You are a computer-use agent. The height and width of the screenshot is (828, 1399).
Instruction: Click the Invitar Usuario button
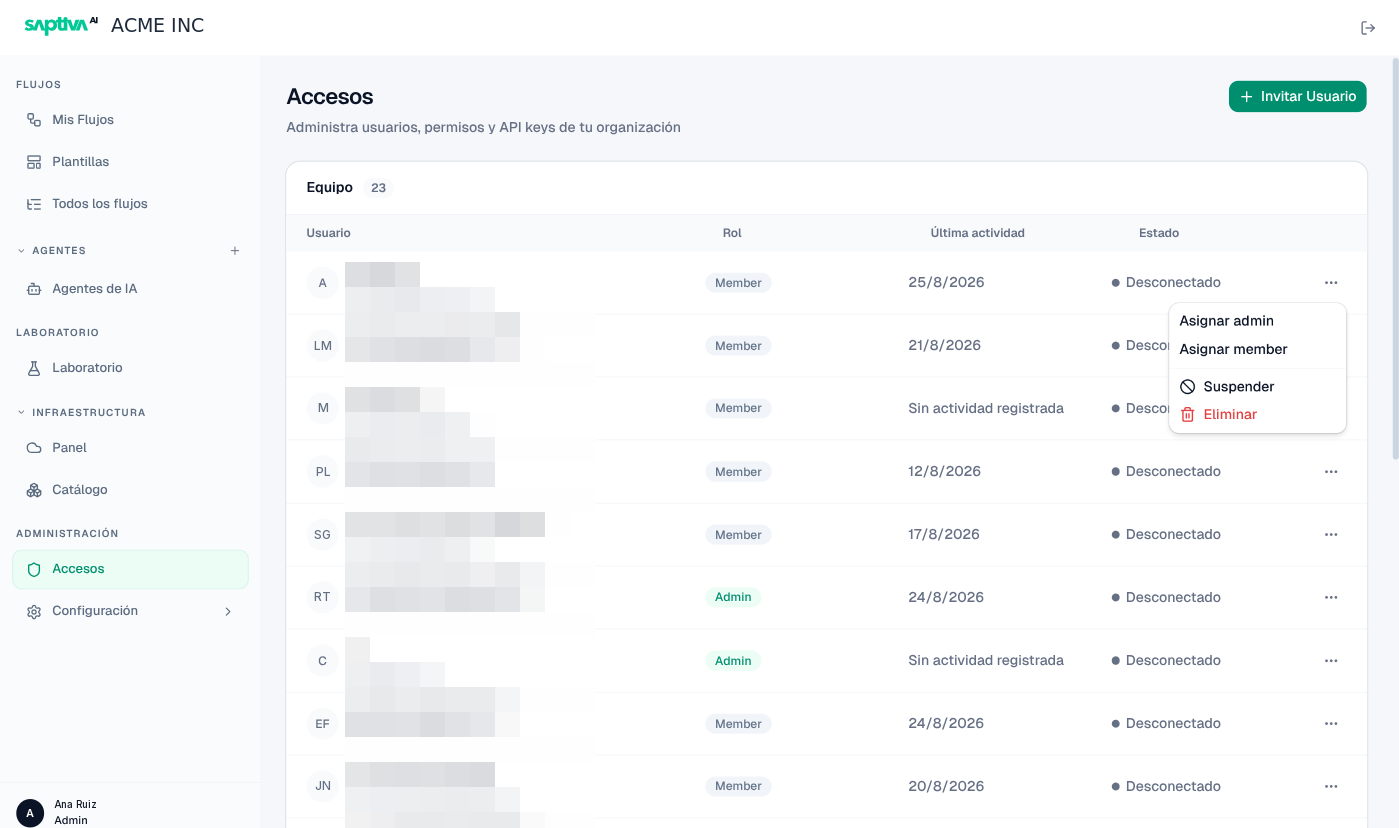click(x=1297, y=97)
